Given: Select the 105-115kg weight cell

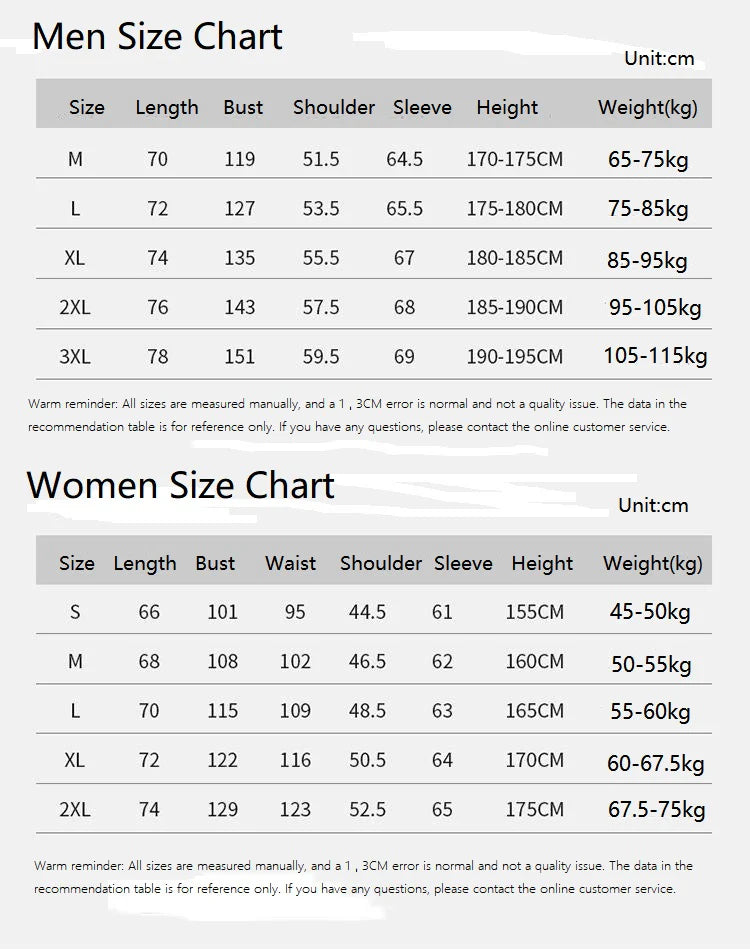Looking at the screenshot, I should (x=655, y=356).
